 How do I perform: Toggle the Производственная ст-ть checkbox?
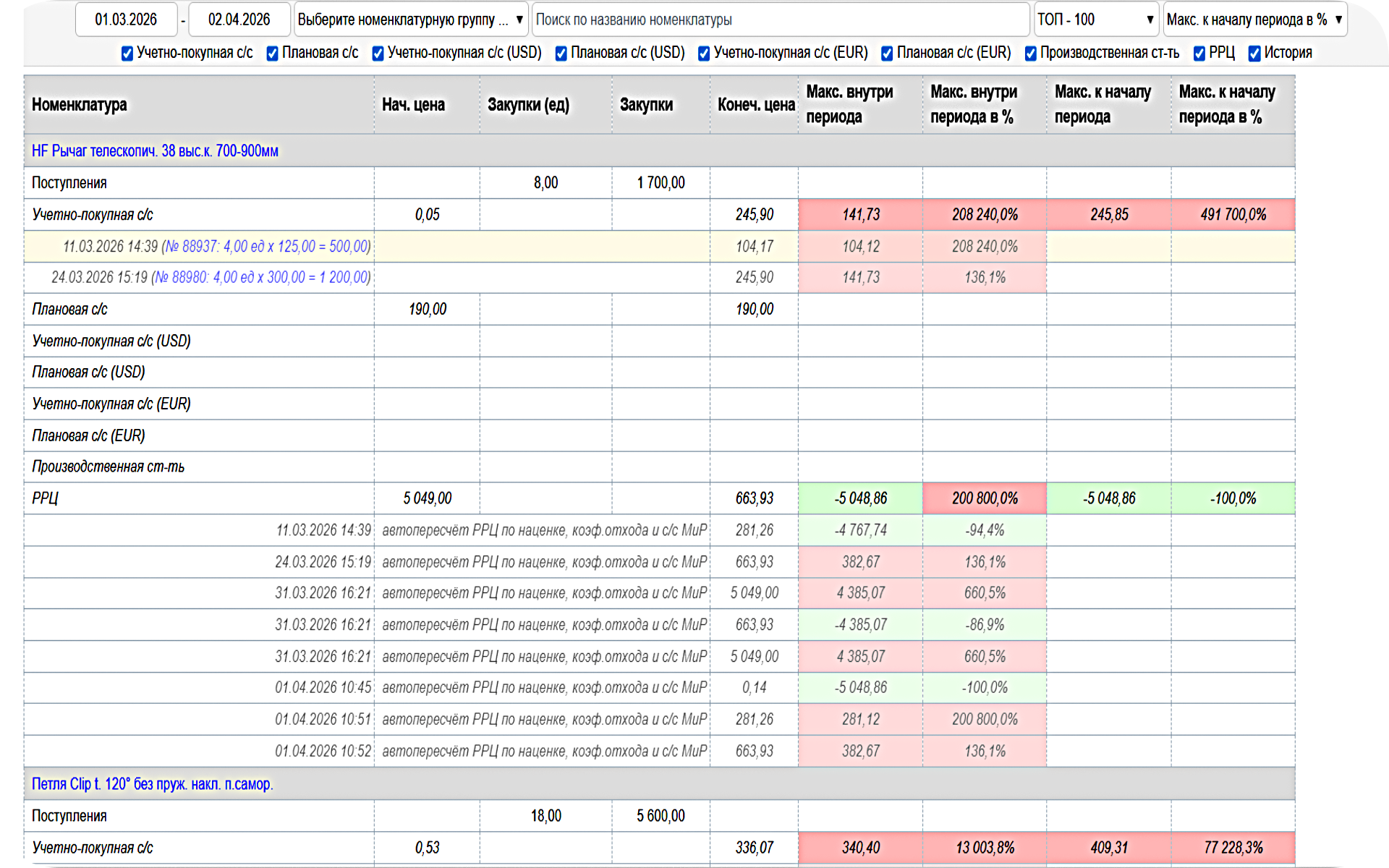[1031, 54]
